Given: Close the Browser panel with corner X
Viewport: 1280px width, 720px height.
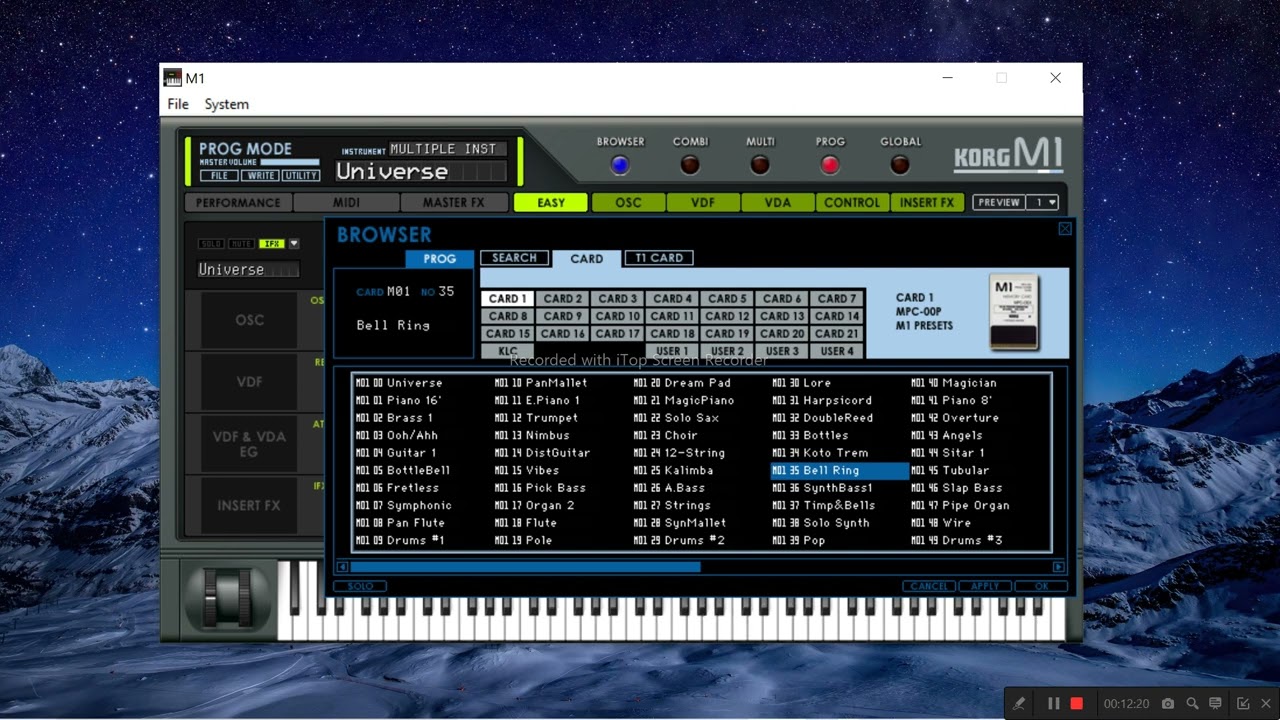Looking at the screenshot, I should (x=1065, y=229).
